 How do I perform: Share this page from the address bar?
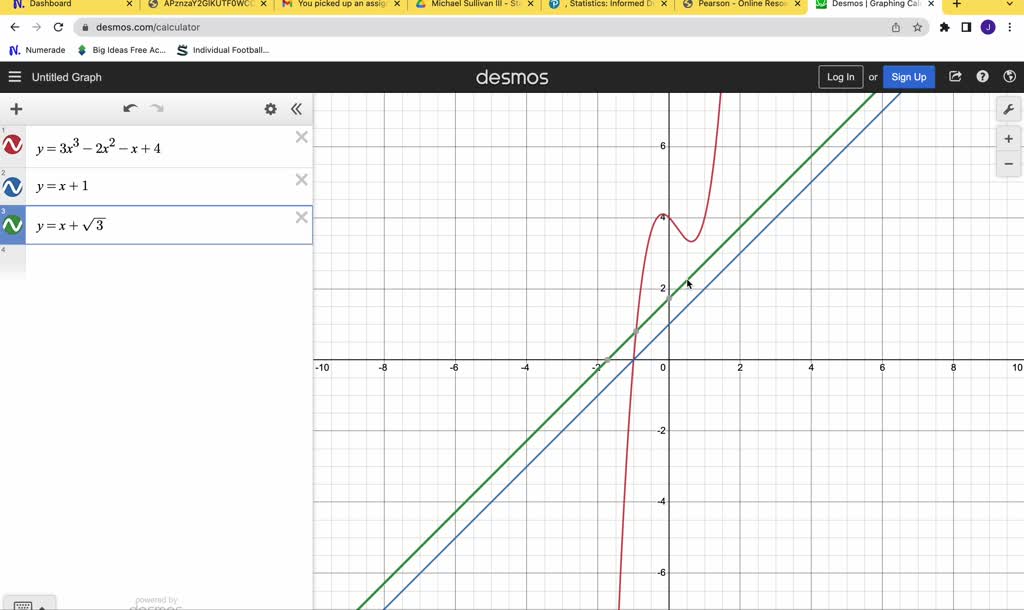[x=895, y=27]
